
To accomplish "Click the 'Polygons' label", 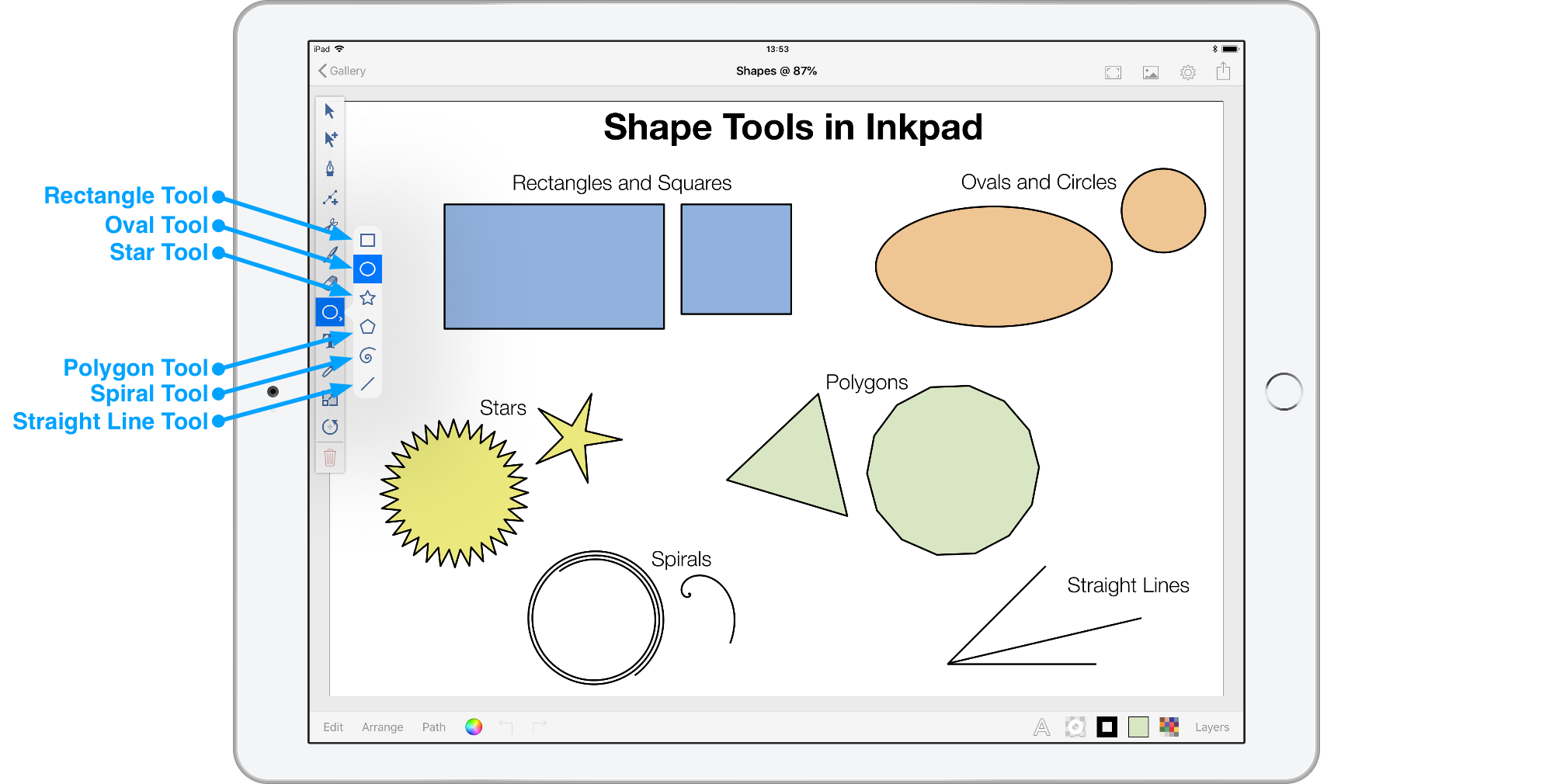I will pyautogui.click(x=867, y=383).
